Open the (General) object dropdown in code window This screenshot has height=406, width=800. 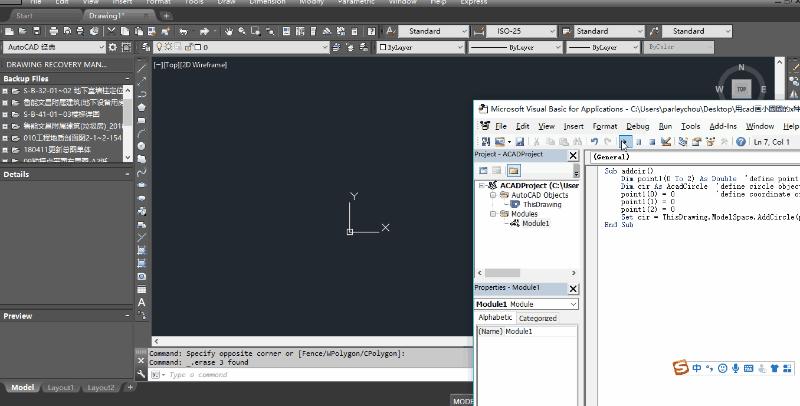tap(695, 157)
